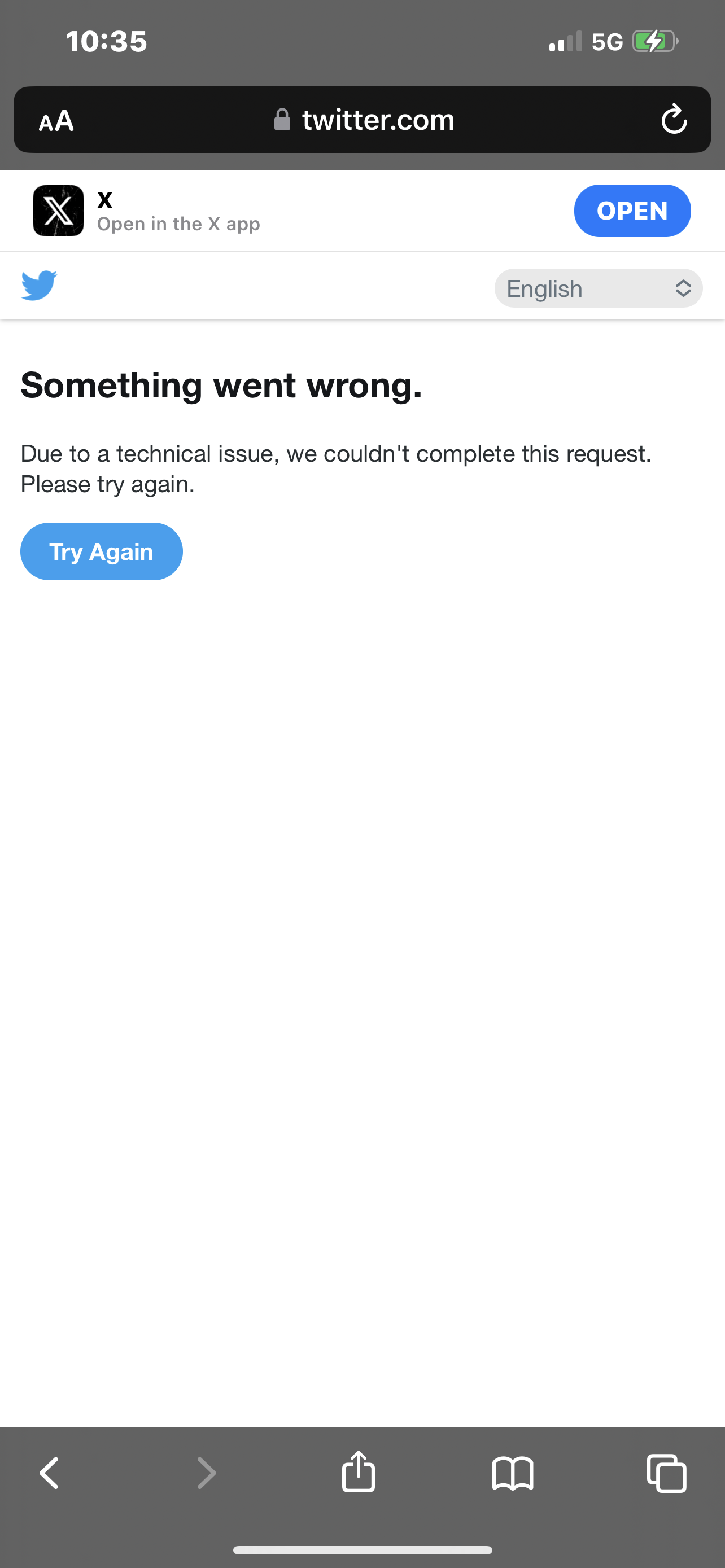Show open tabs with tabs icon
This screenshot has height=1568, width=725.
point(667,1473)
